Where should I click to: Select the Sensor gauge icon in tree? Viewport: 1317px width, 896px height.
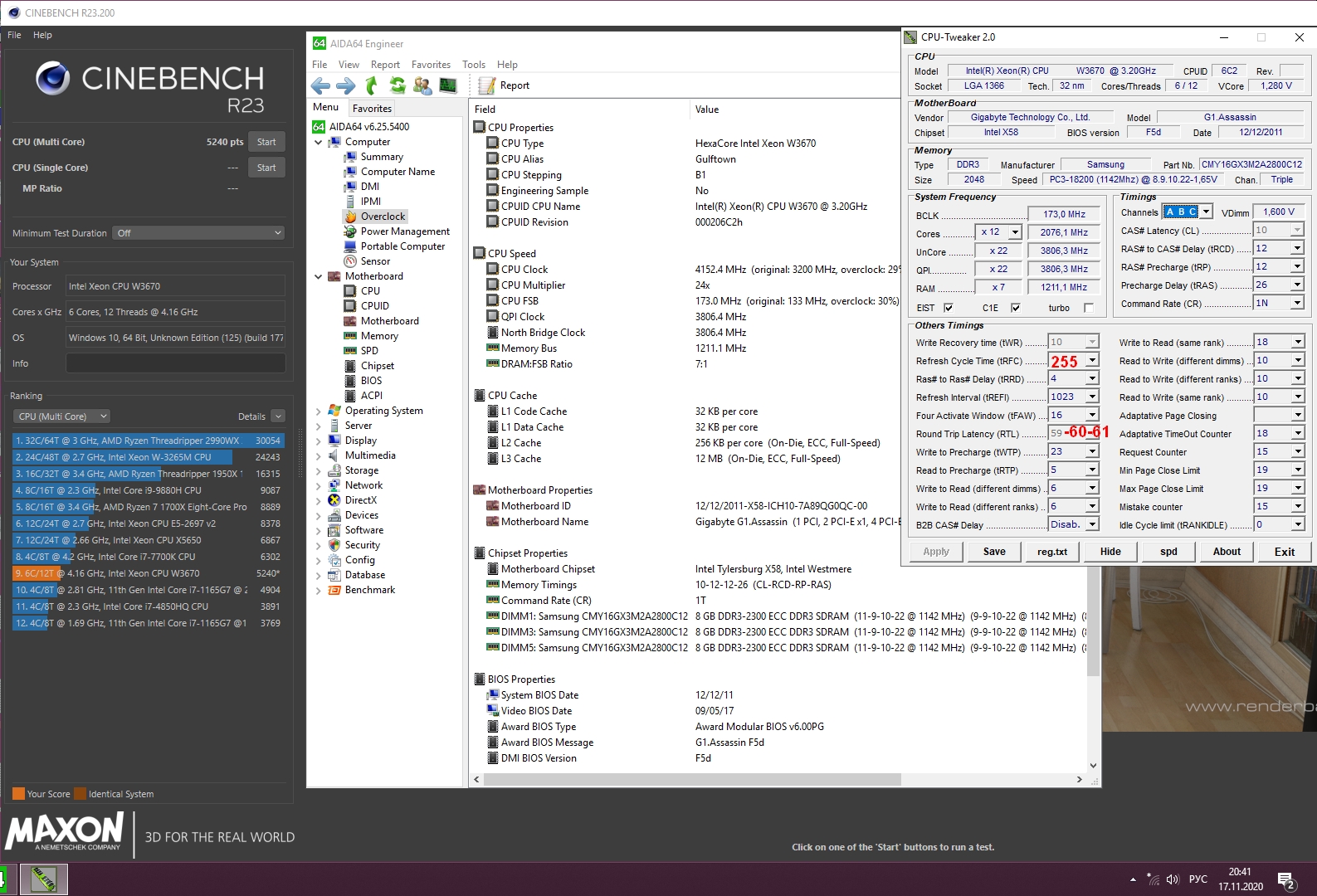tap(350, 261)
